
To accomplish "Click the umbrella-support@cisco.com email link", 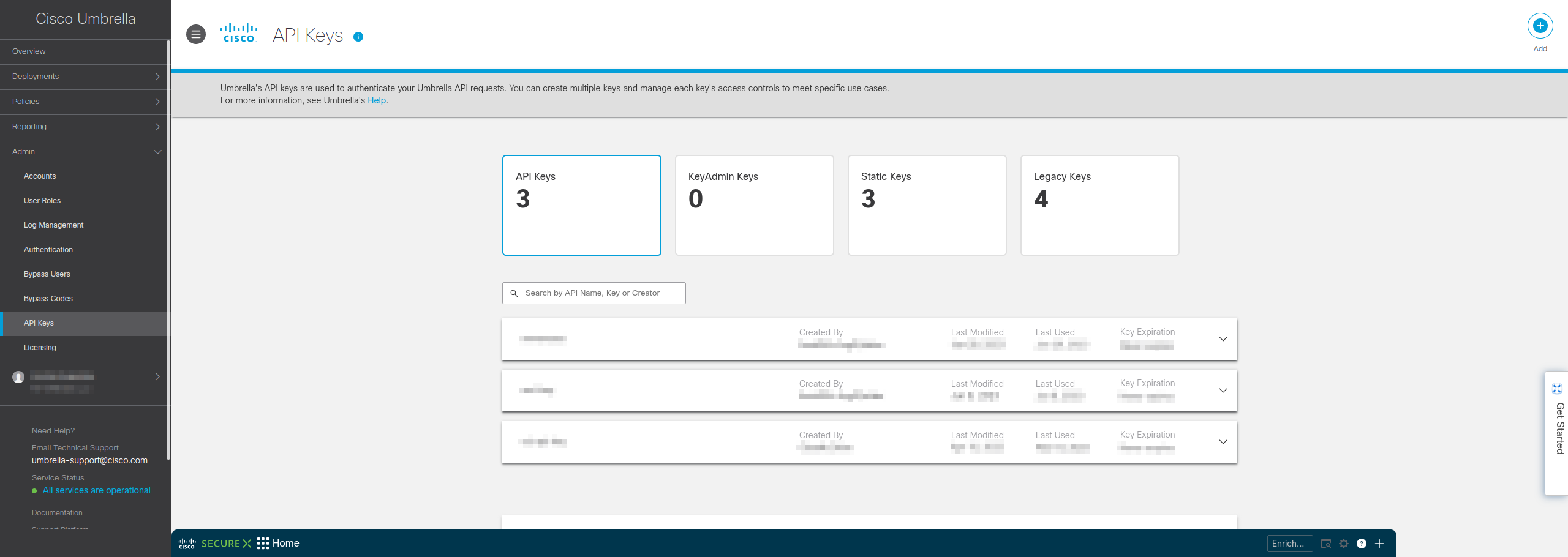I will tap(89, 460).
